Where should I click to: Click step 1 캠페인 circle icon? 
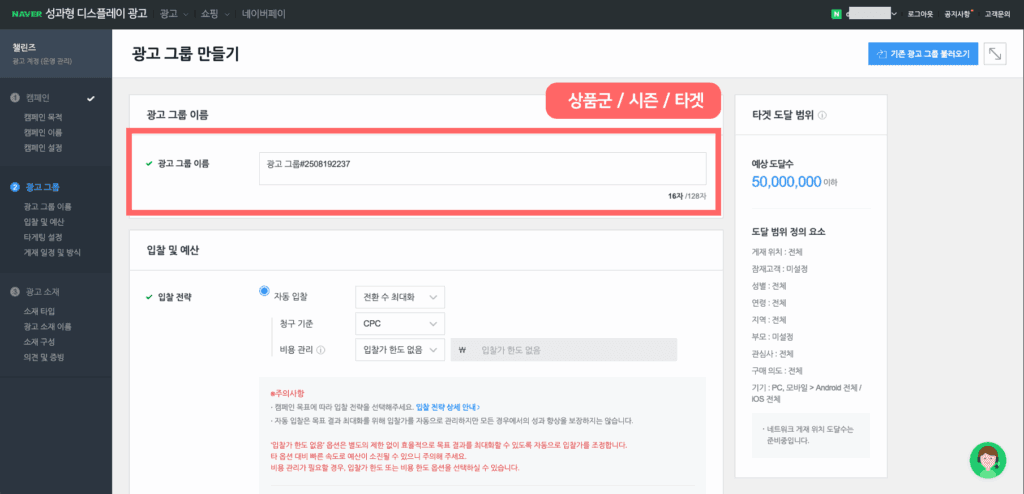[x=14, y=98]
